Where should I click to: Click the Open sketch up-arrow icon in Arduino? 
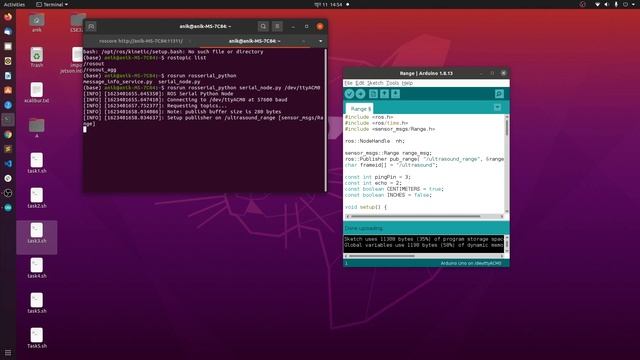tap(384, 94)
